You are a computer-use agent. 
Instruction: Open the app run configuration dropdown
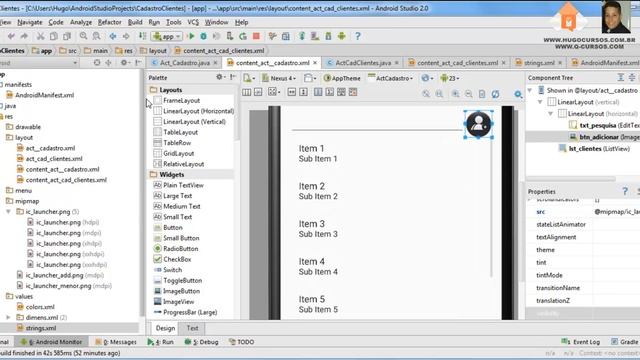click(x=167, y=36)
